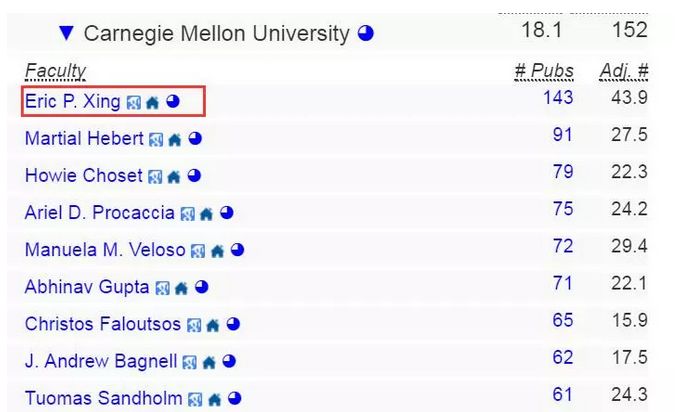The height and width of the screenshot is (412, 680).
Task: Show Eric P. Xing's pie chart
Action: pyautogui.click(x=173, y=101)
